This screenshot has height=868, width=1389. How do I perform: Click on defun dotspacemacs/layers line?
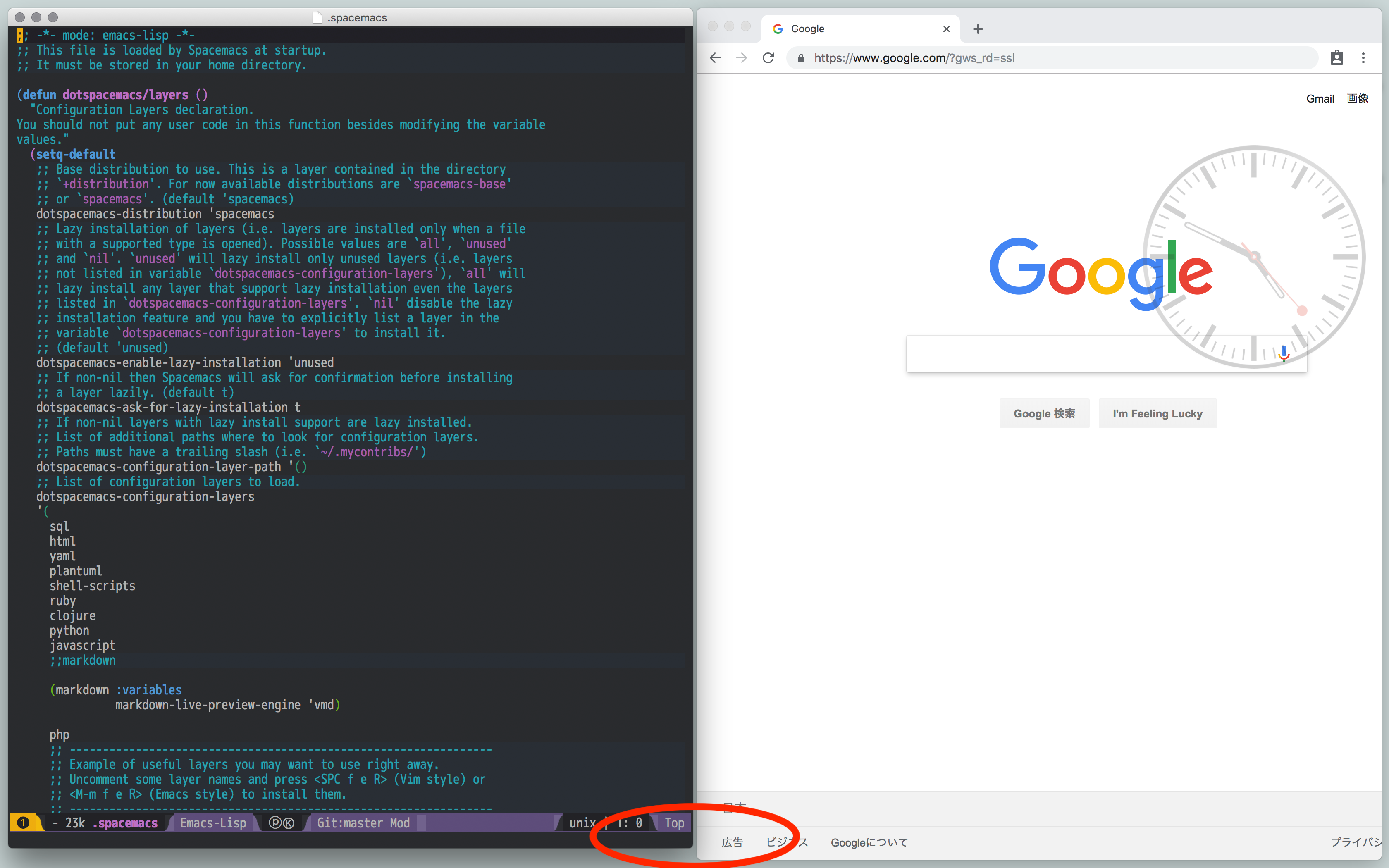pos(112,95)
